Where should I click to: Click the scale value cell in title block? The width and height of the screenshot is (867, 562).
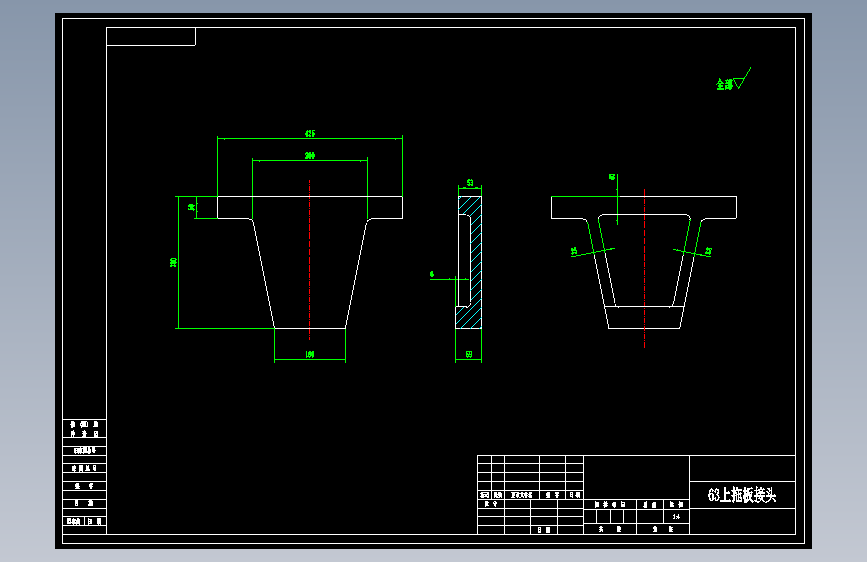click(x=676, y=517)
